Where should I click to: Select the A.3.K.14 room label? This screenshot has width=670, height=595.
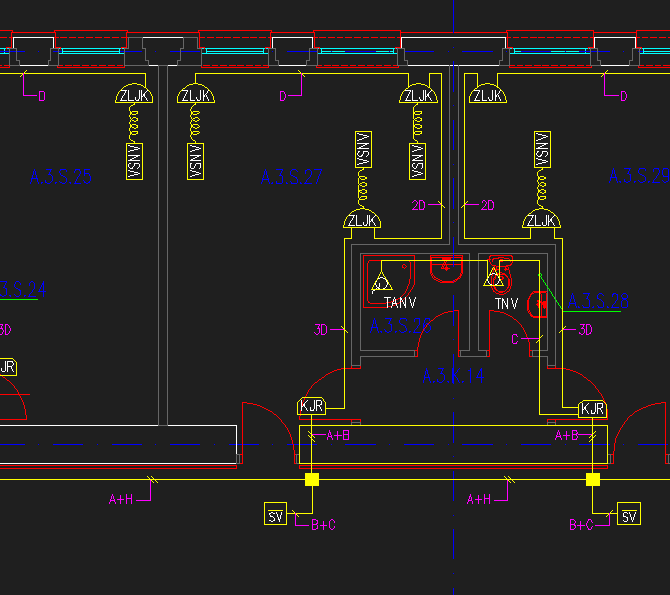point(452,376)
